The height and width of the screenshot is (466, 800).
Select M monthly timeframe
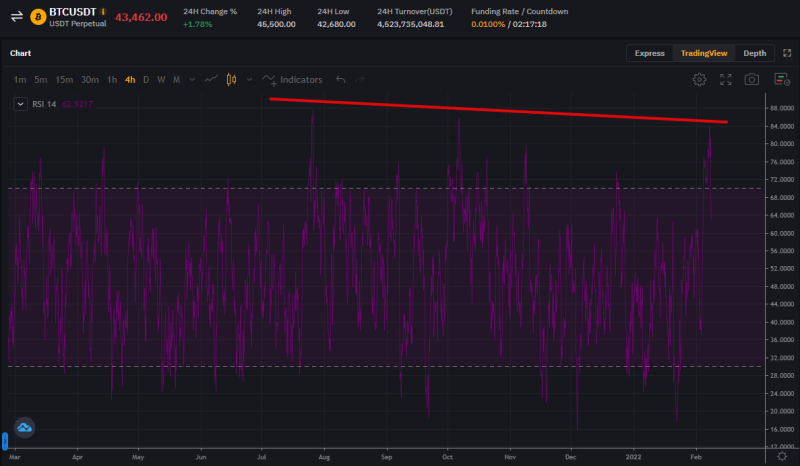point(177,80)
